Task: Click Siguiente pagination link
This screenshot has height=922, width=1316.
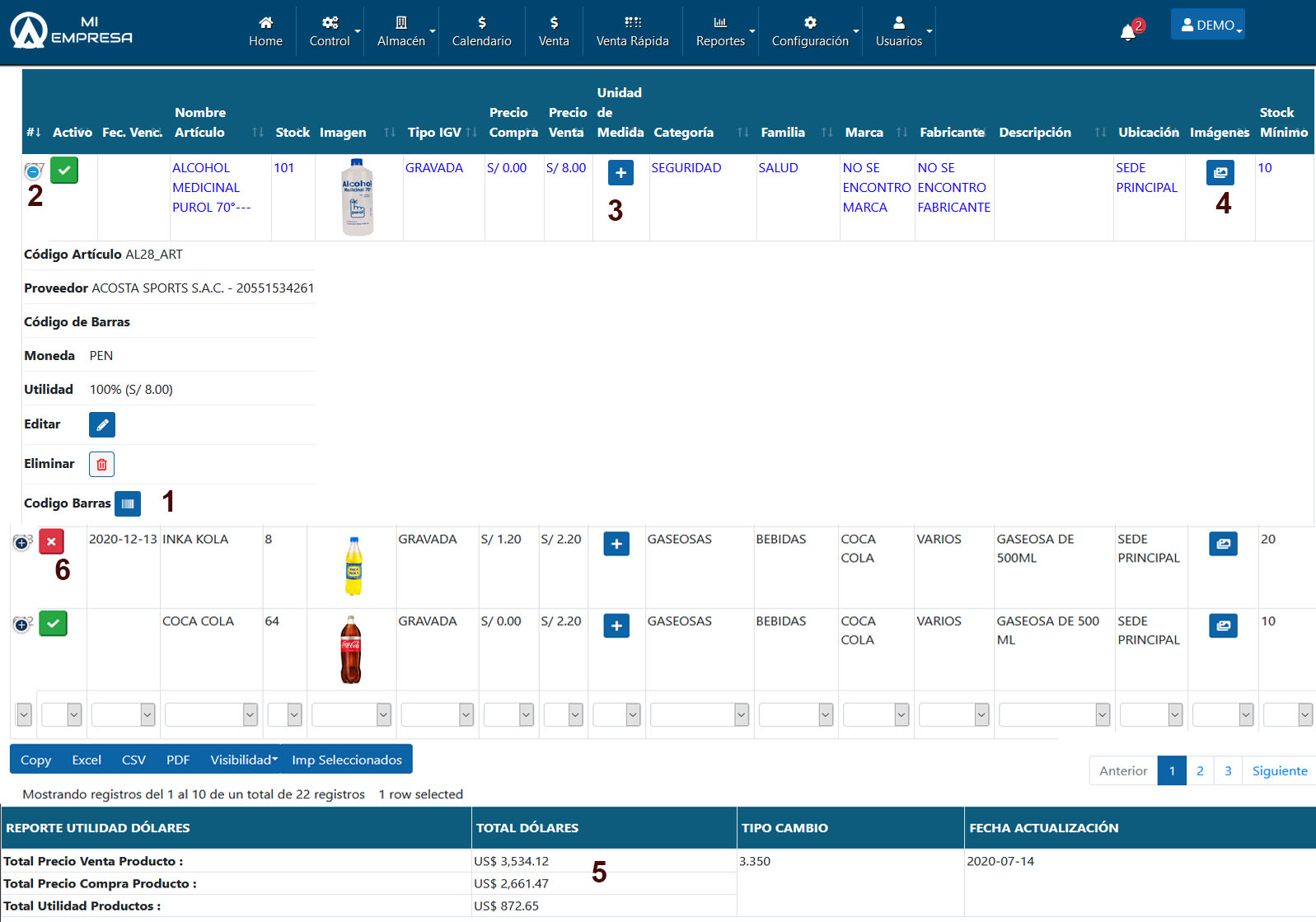Action: point(1280,771)
